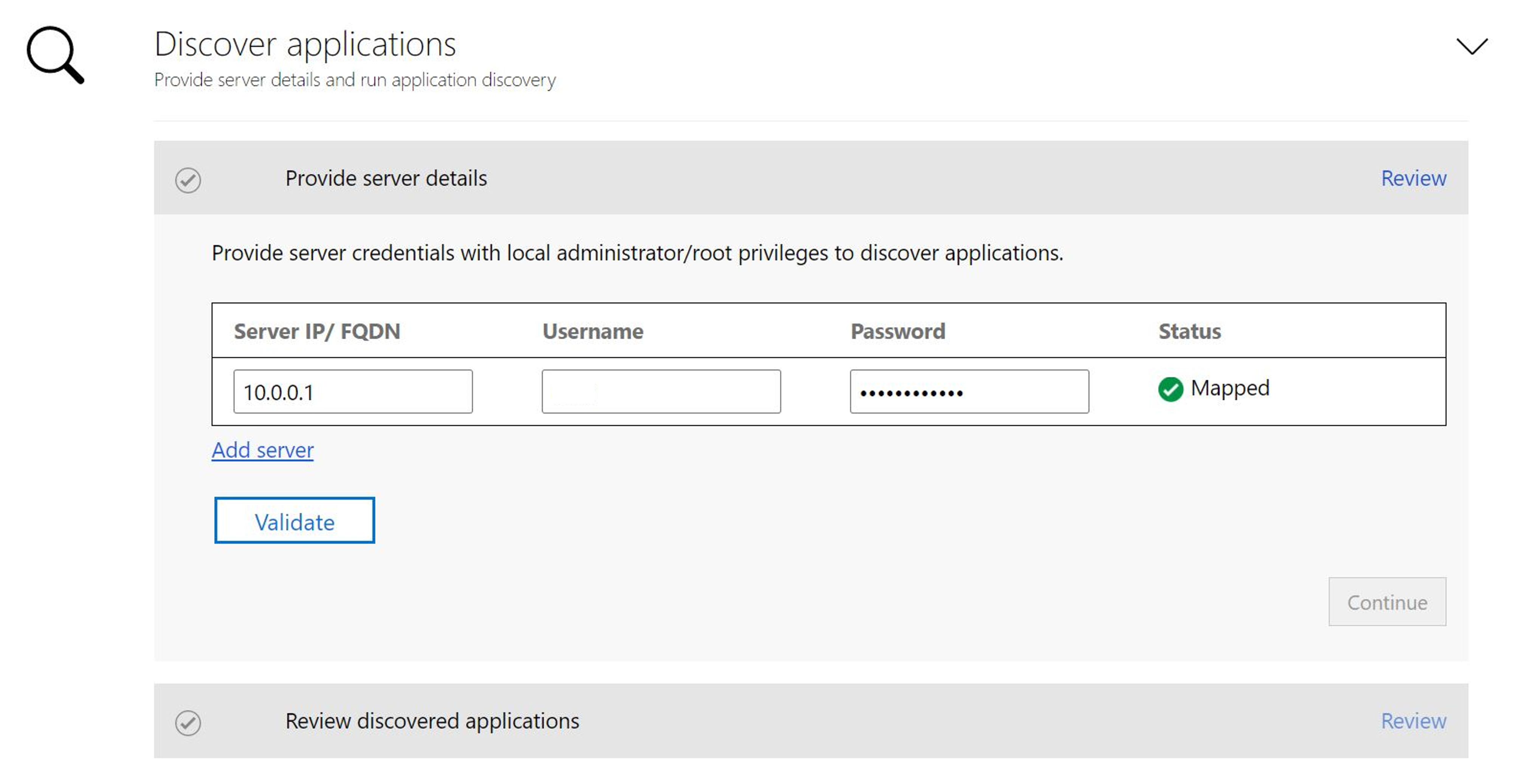Image resolution: width=1526 pixels, height=784 pixels.
Task: Click the Review link next to server details
Action: point(1415,178)
